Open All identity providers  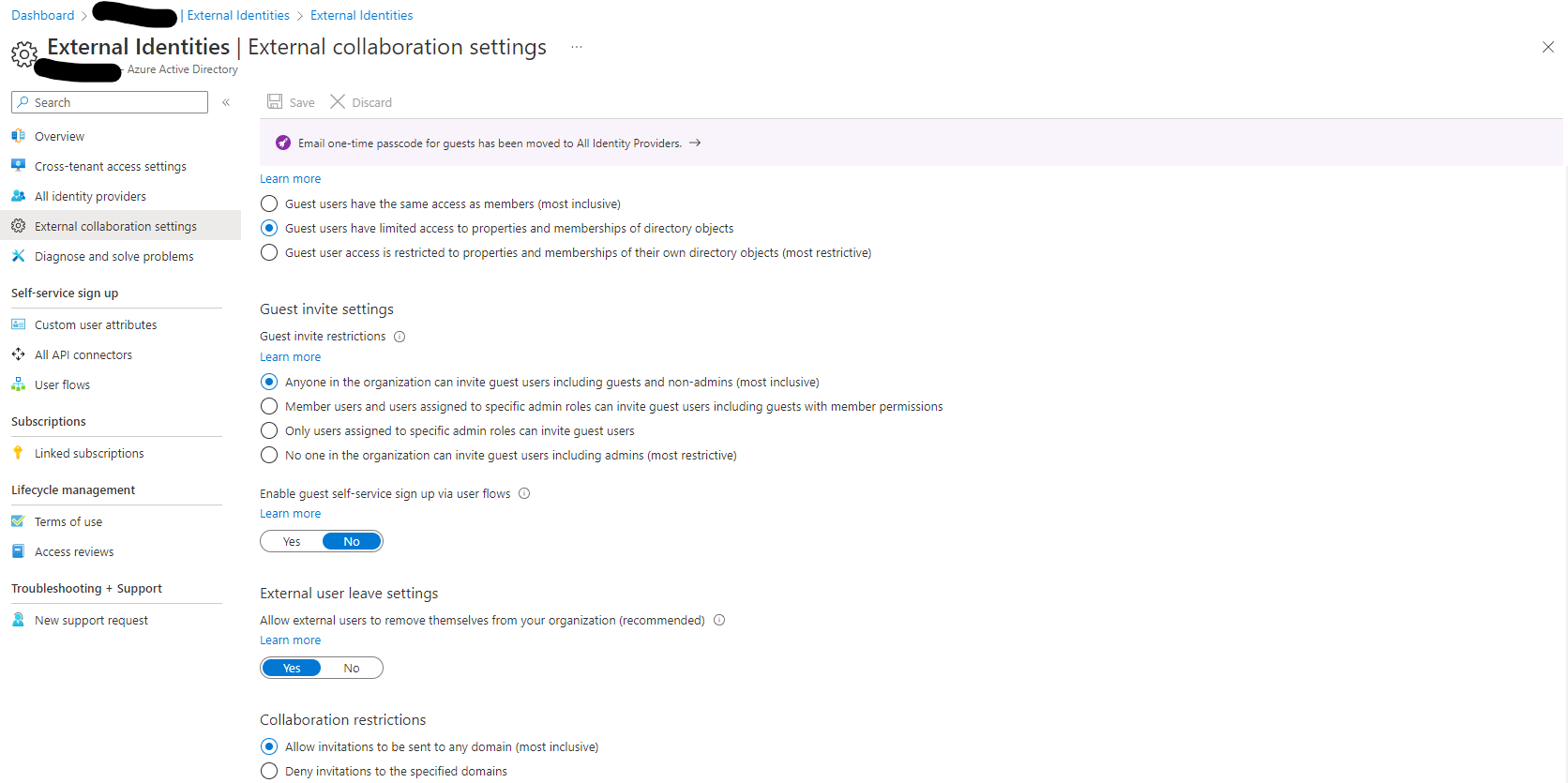tap(89, 196)
